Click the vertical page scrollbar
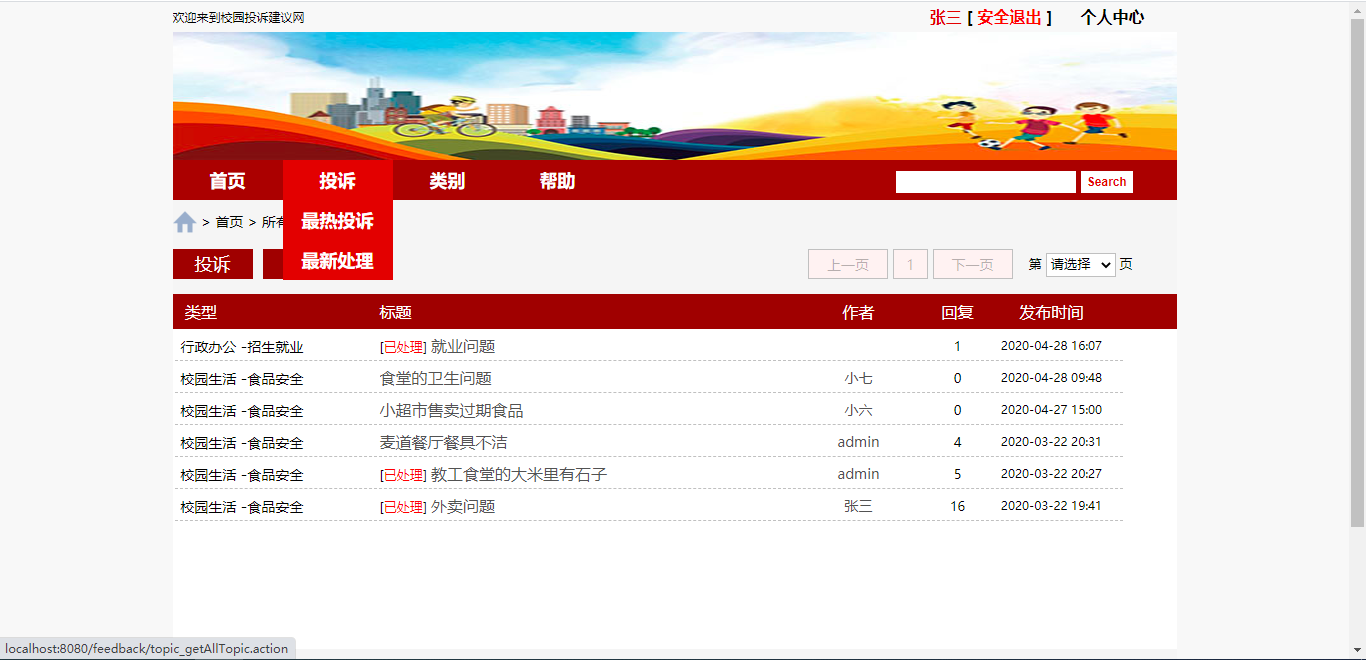The image size is (1366, 660). pos(1357,270)
